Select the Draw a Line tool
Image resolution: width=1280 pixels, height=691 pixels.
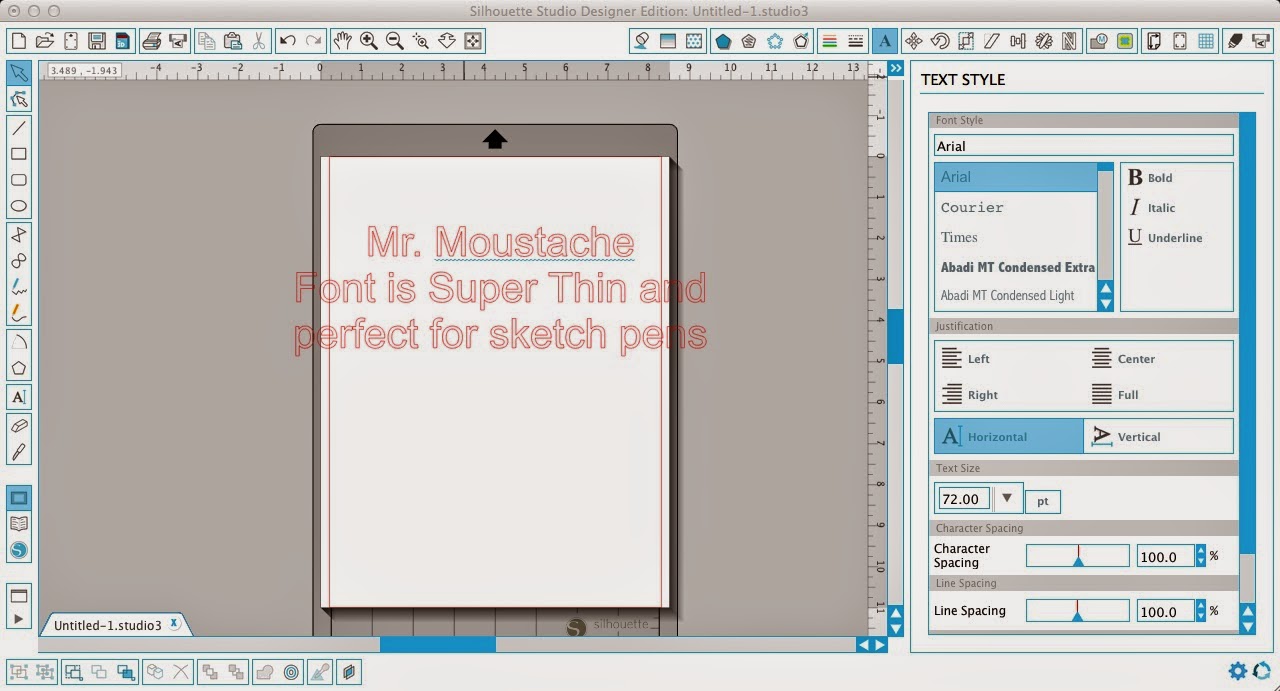[x=18, y=128]
